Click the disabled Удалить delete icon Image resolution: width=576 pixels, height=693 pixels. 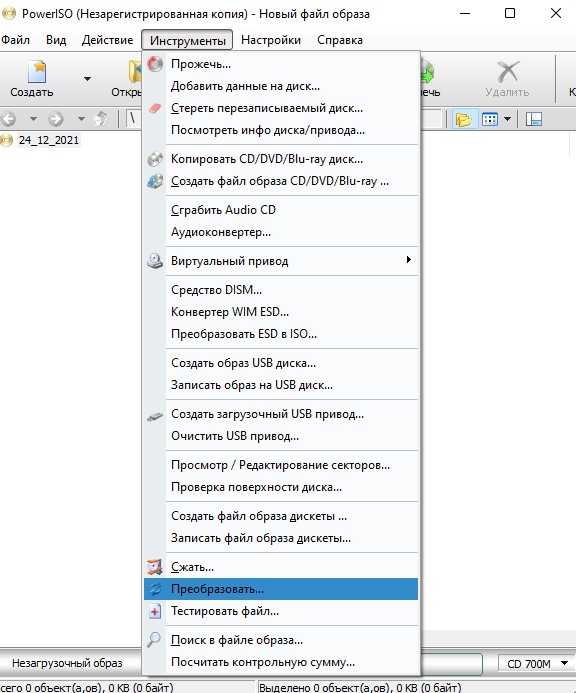507,72
